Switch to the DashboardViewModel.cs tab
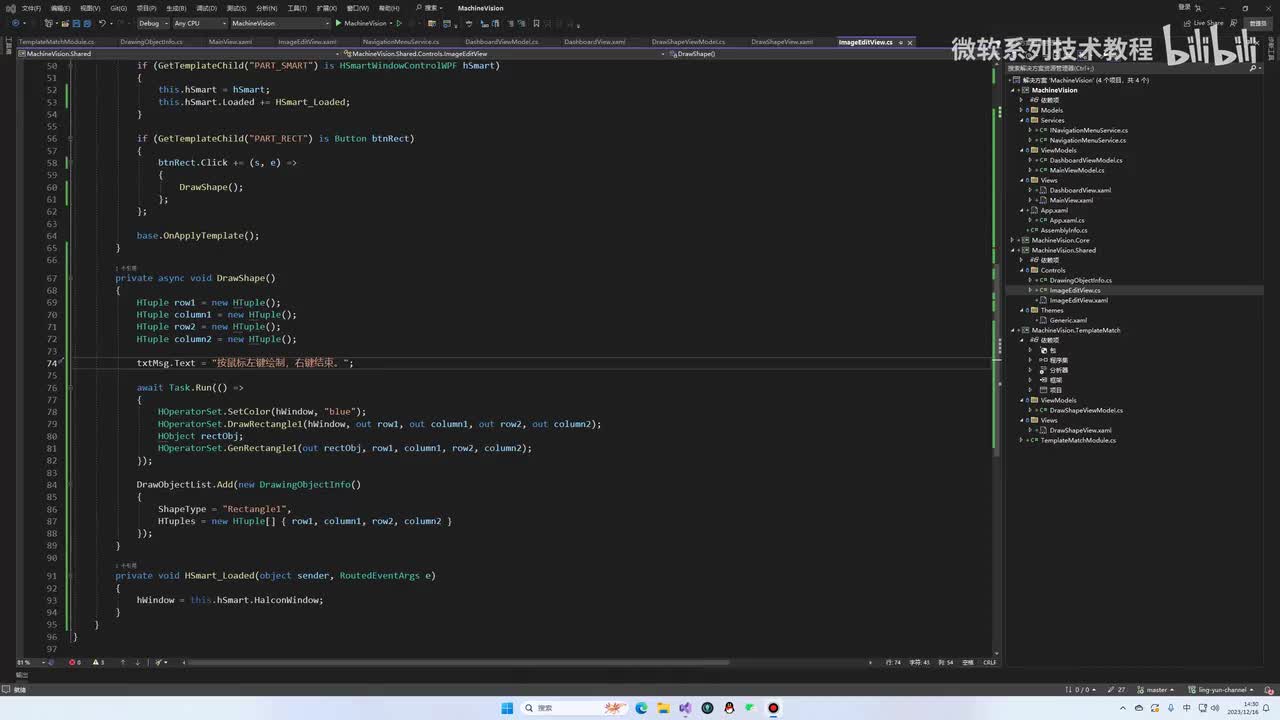 point(502,42)
